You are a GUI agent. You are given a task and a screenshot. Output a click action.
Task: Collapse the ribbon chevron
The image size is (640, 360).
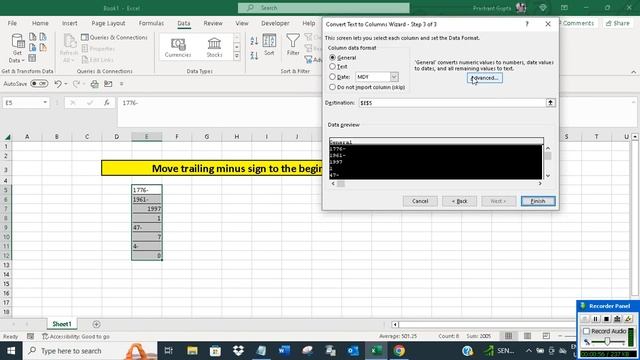pyautogui.click(x=633, y=72)
